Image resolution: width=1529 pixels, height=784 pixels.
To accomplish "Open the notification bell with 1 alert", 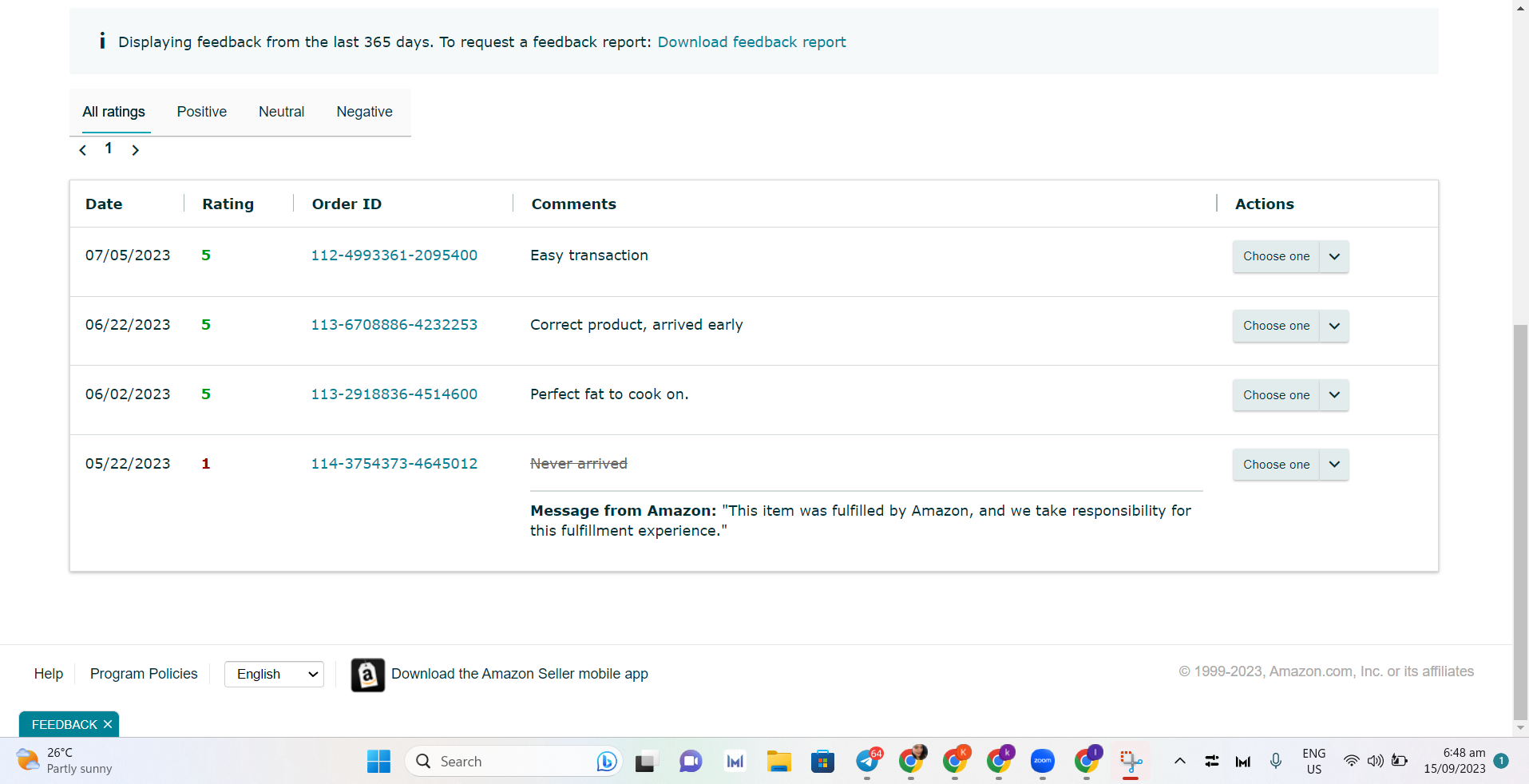I will tap(1501, 761).
